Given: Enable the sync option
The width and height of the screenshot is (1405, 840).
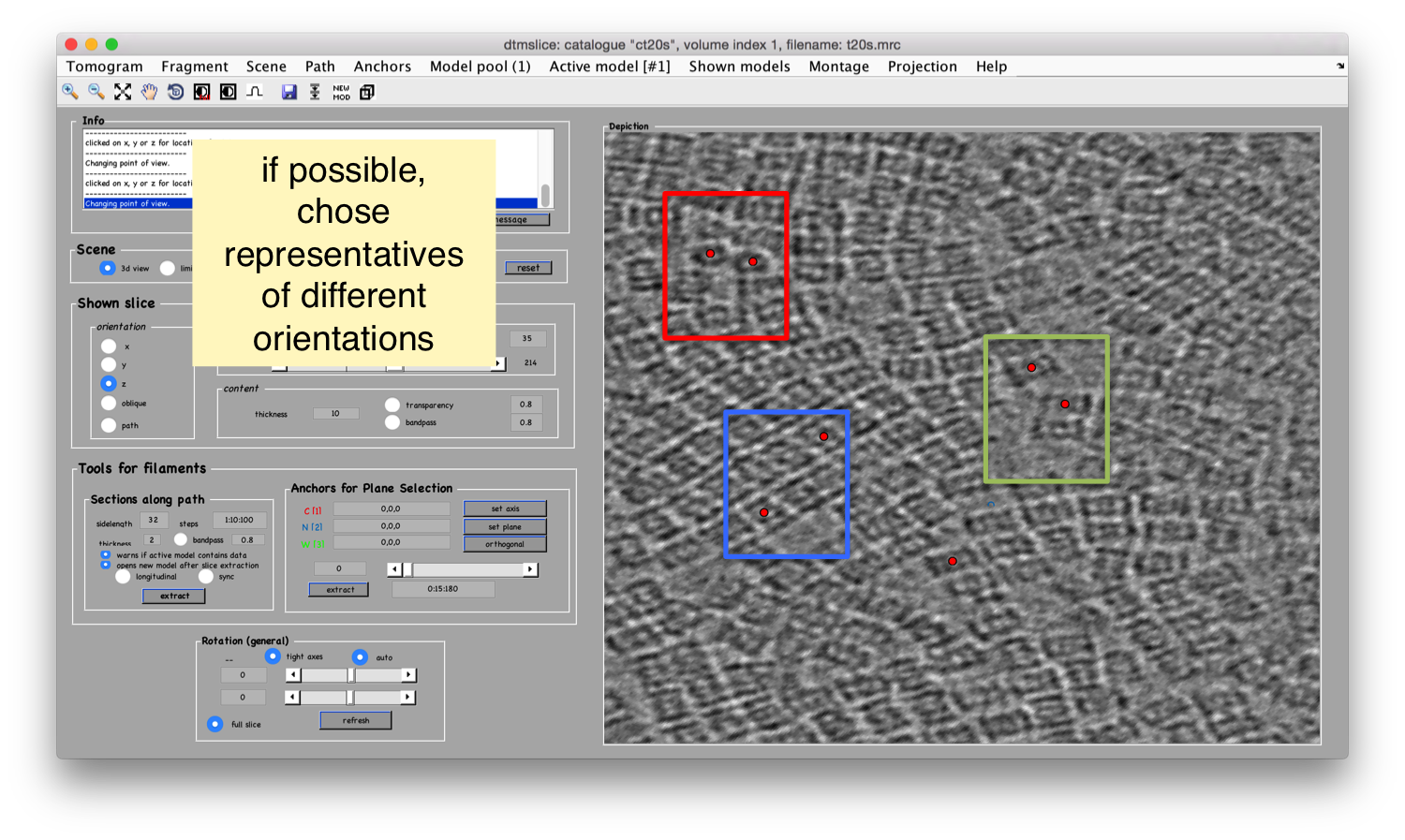Looking at the screenshot, I should (x=206, y=577).
